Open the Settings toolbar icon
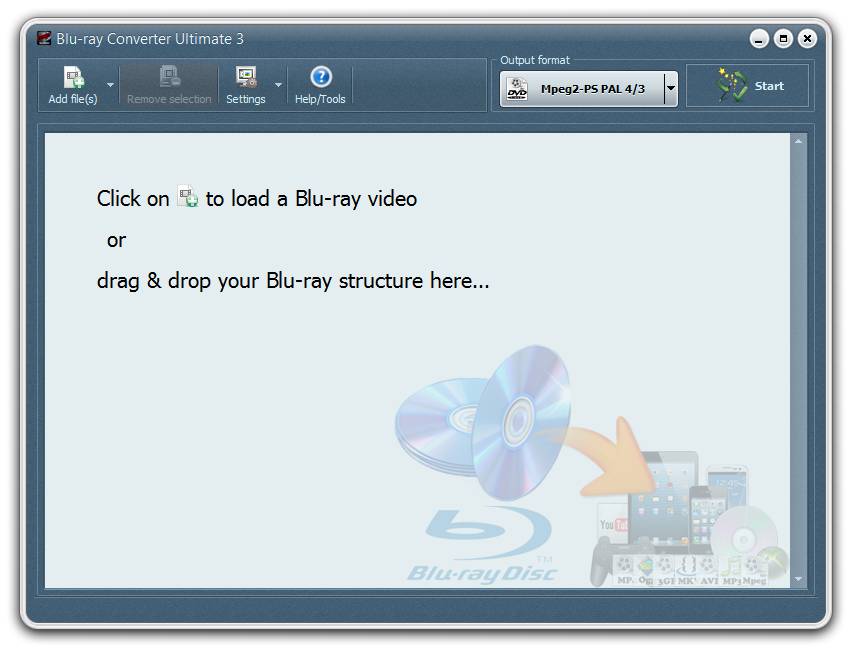This screenshot has width=860, height=656. [246, 77]
